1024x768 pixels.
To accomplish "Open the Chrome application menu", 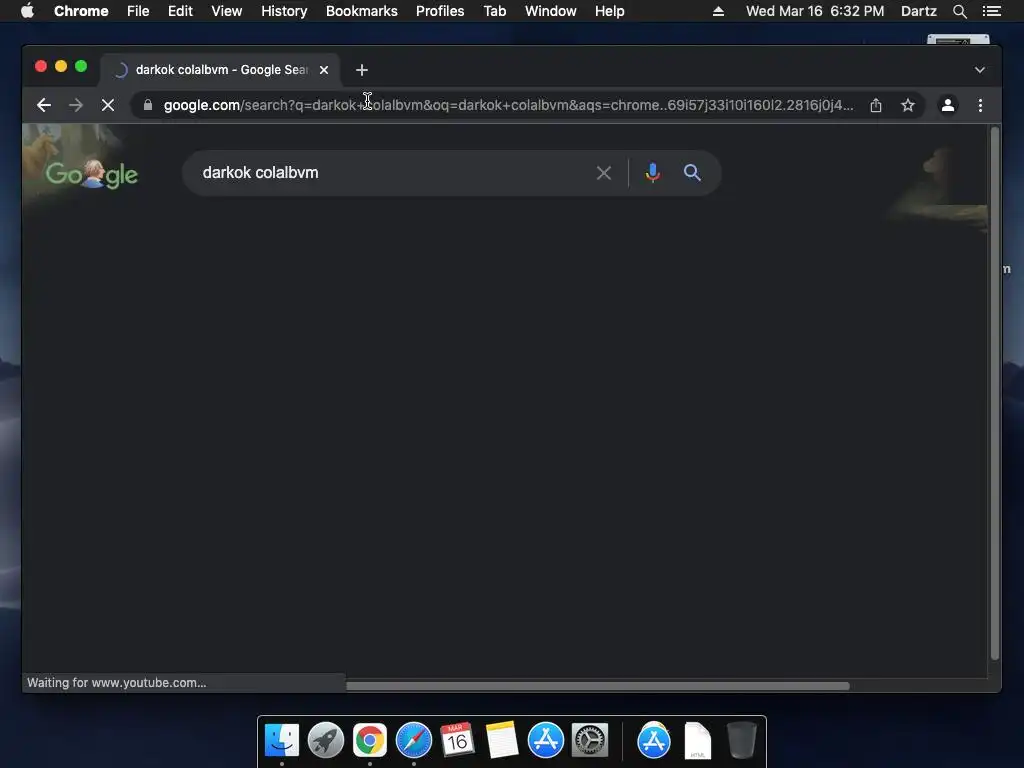I will (81, 11).
